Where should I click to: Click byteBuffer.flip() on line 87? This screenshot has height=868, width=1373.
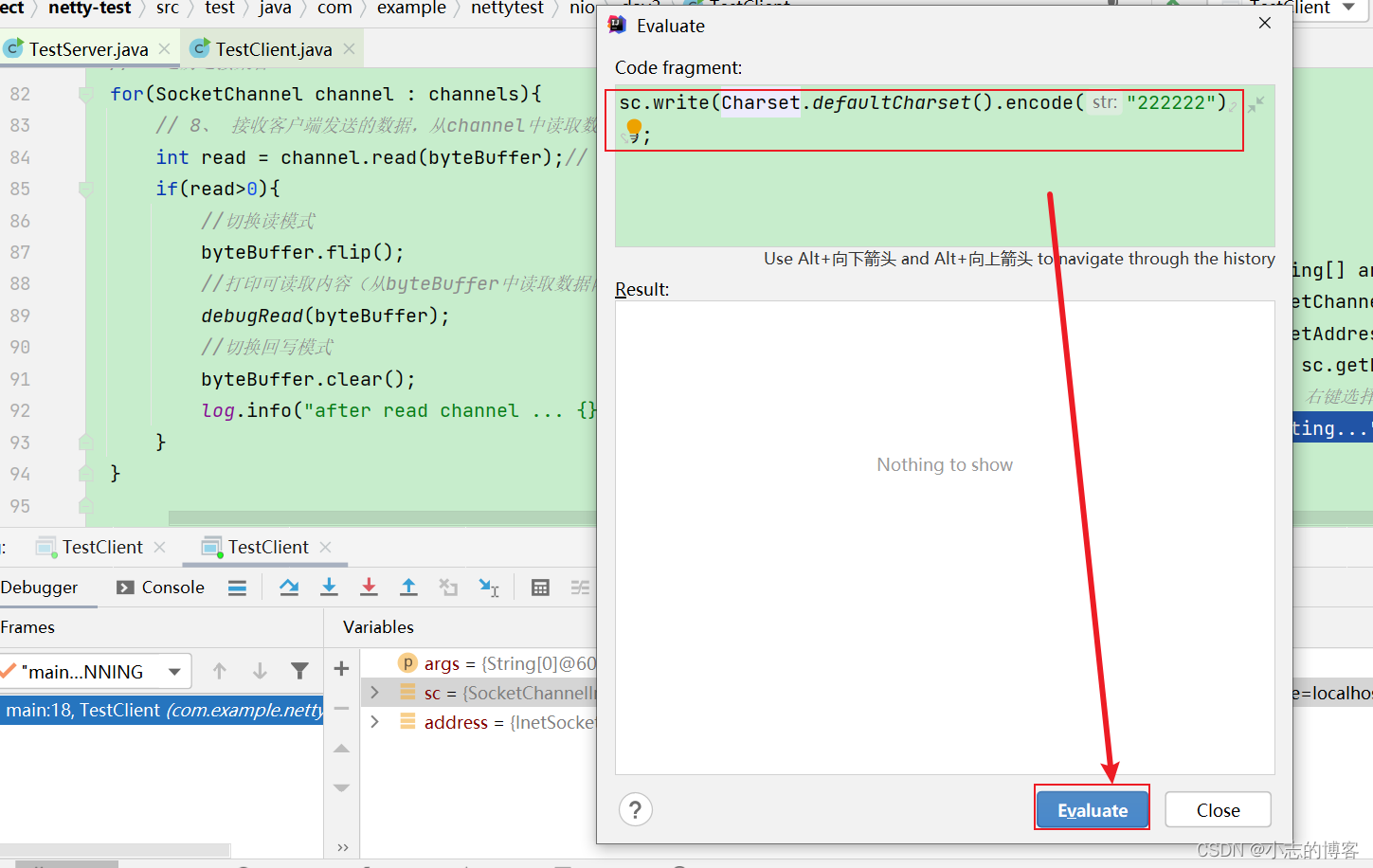click(x=301, y=252)
